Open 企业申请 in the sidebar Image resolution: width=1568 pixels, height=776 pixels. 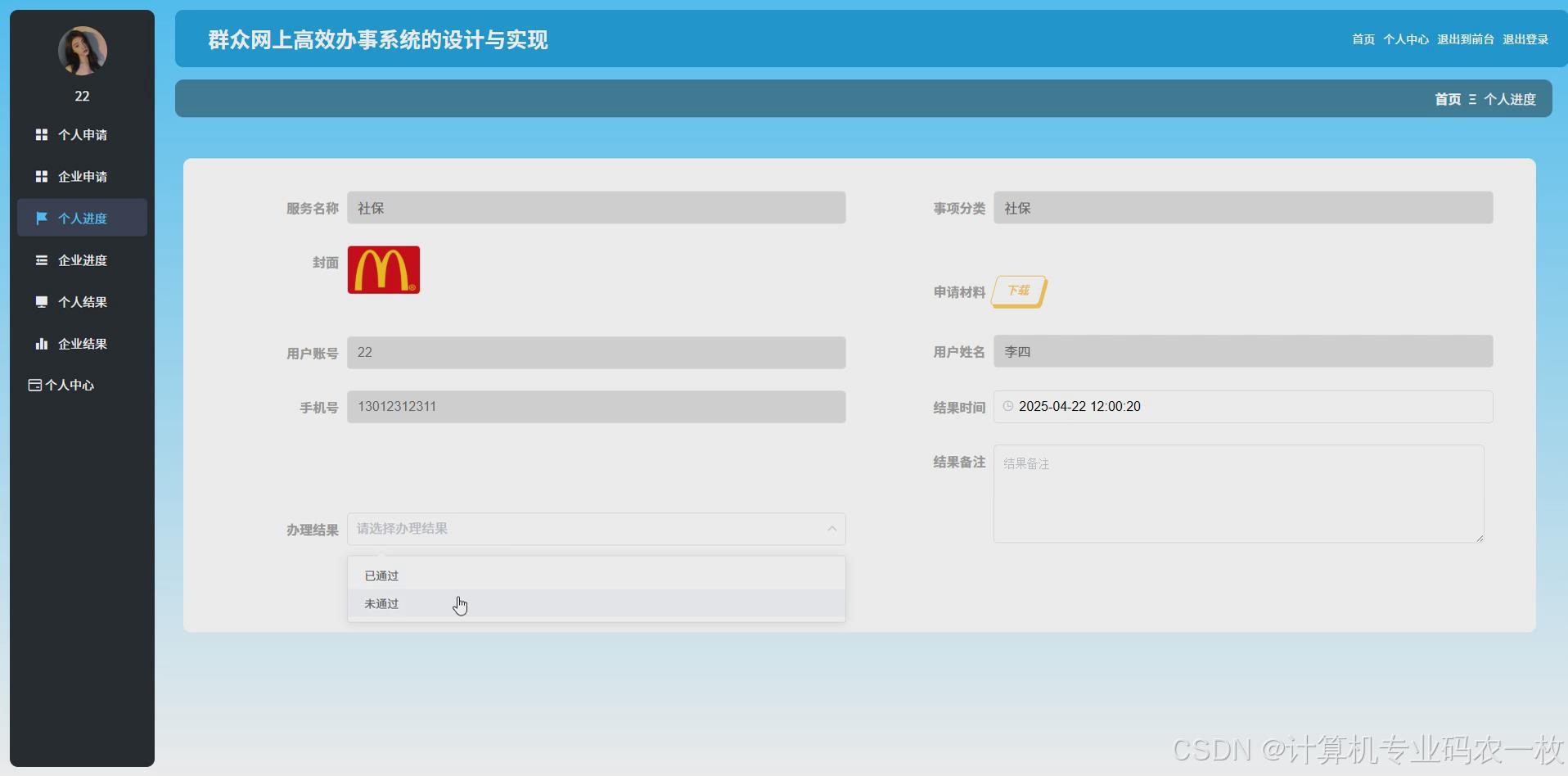point(82,176)
